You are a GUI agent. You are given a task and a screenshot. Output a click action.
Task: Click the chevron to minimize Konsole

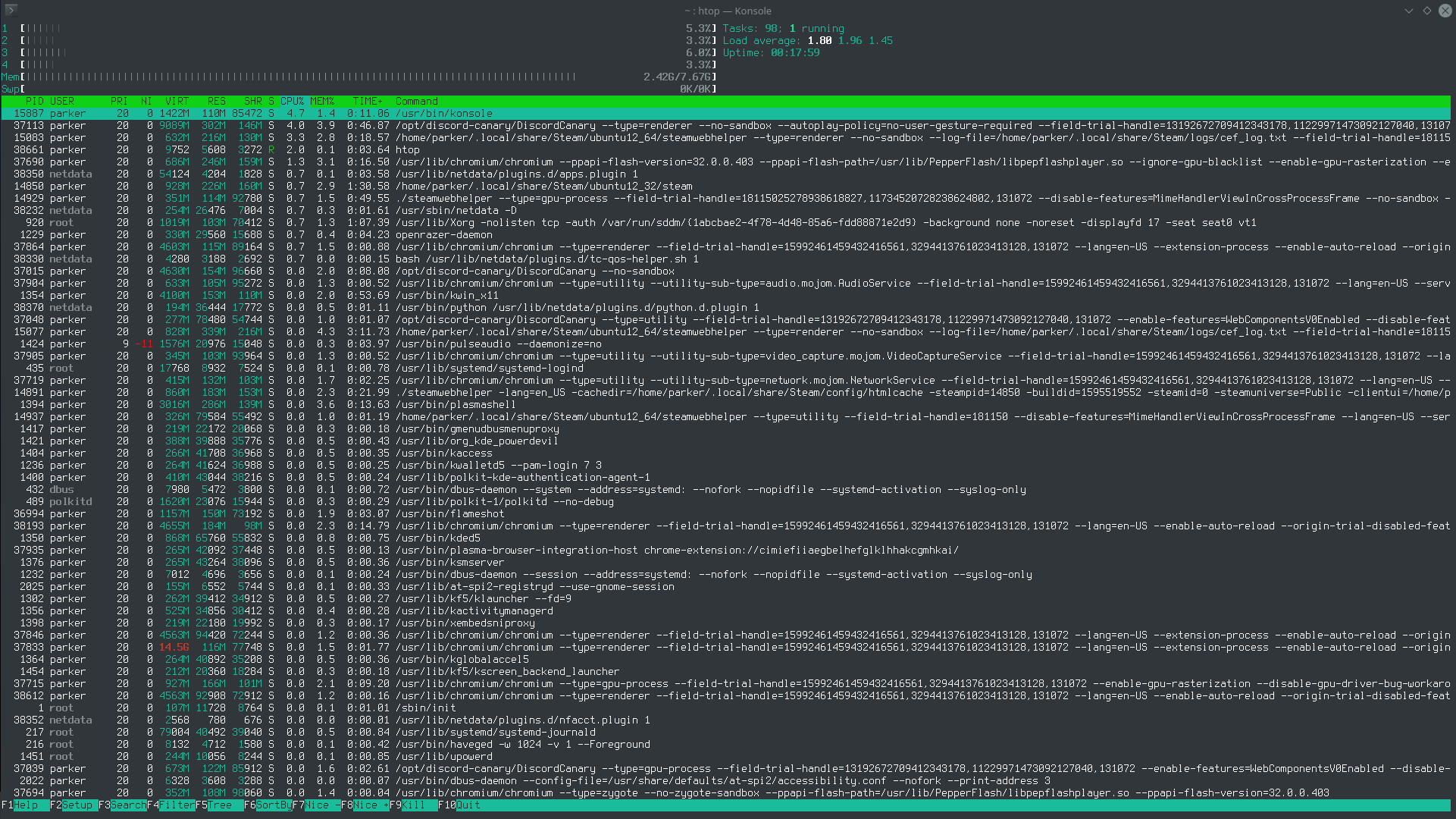click(x=1408, y=11)
